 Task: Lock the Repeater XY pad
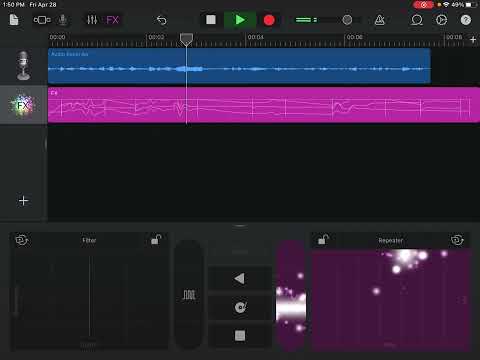(x=323, y=239)
